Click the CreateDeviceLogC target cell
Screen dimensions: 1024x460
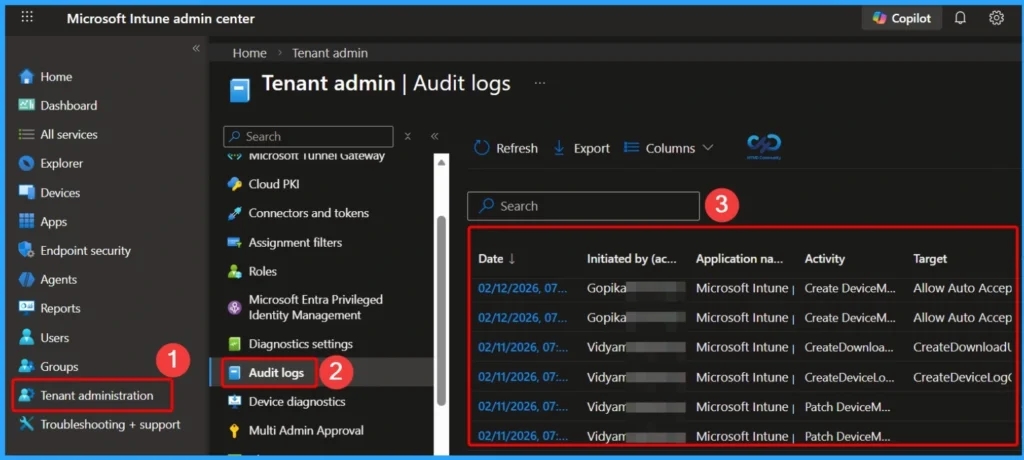963,377
